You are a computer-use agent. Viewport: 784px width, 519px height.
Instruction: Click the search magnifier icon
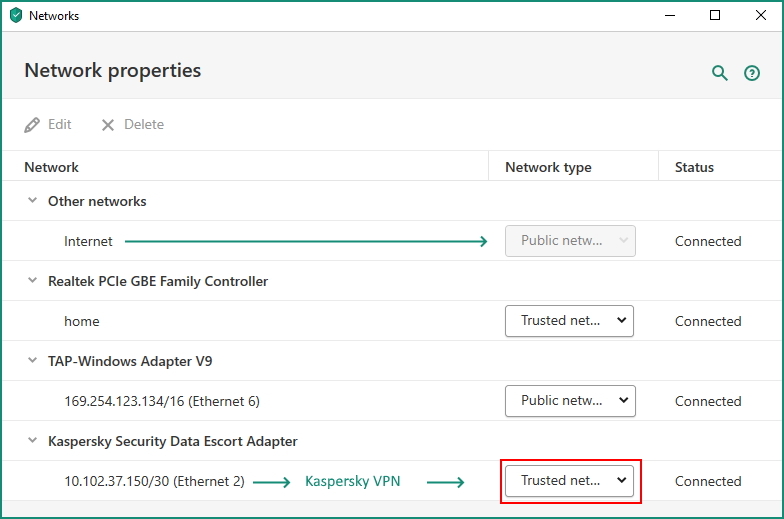719,73
